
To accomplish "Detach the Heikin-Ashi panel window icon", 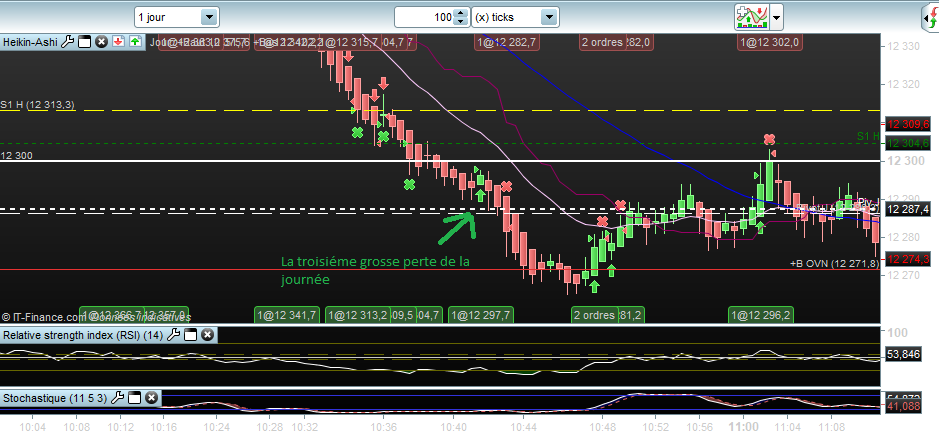I will [x=85, y=42].
